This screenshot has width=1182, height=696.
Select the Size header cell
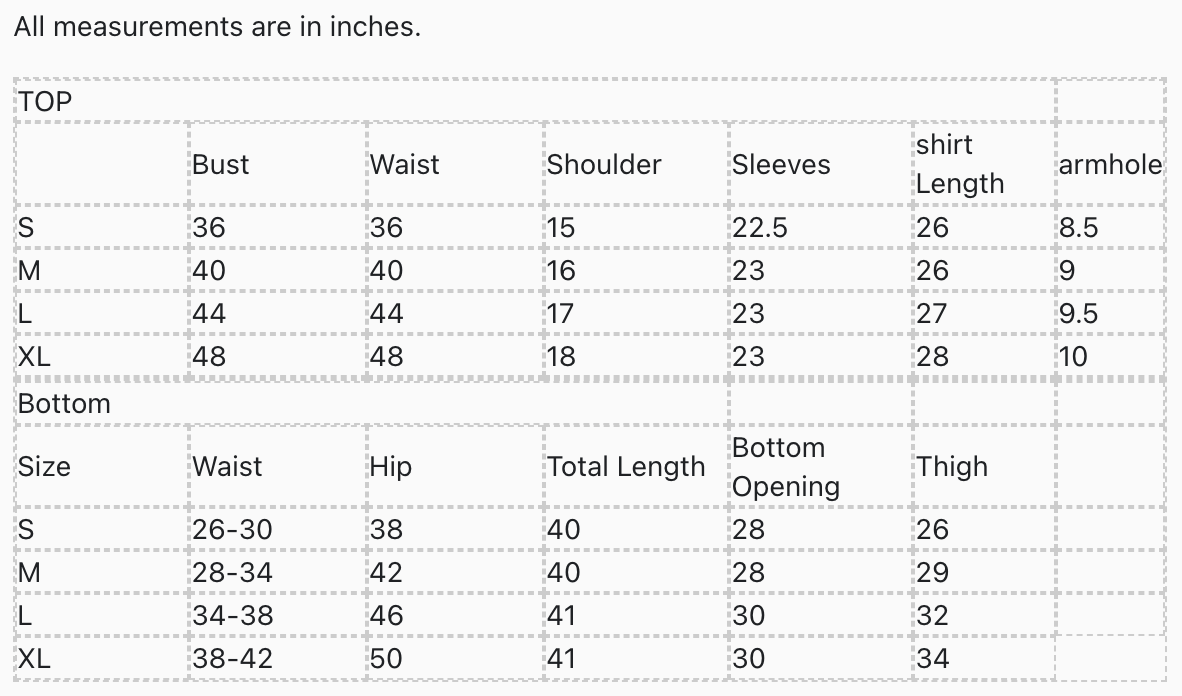coord(44,467)
